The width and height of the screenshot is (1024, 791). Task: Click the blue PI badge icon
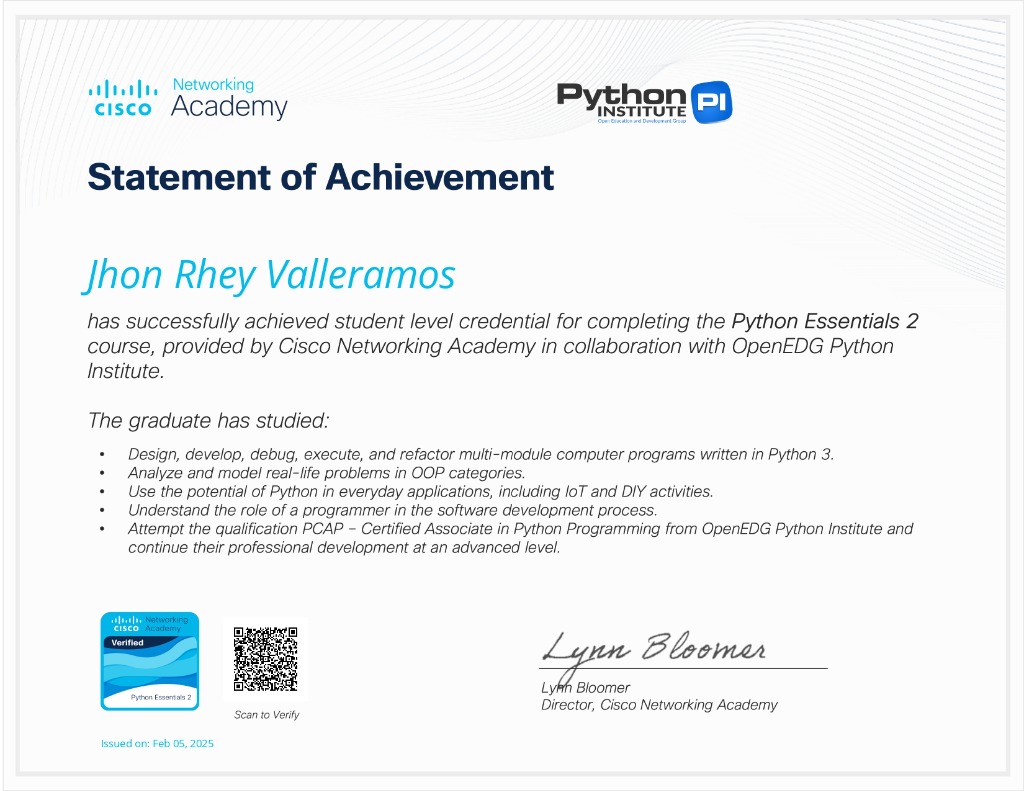point(711,103)
